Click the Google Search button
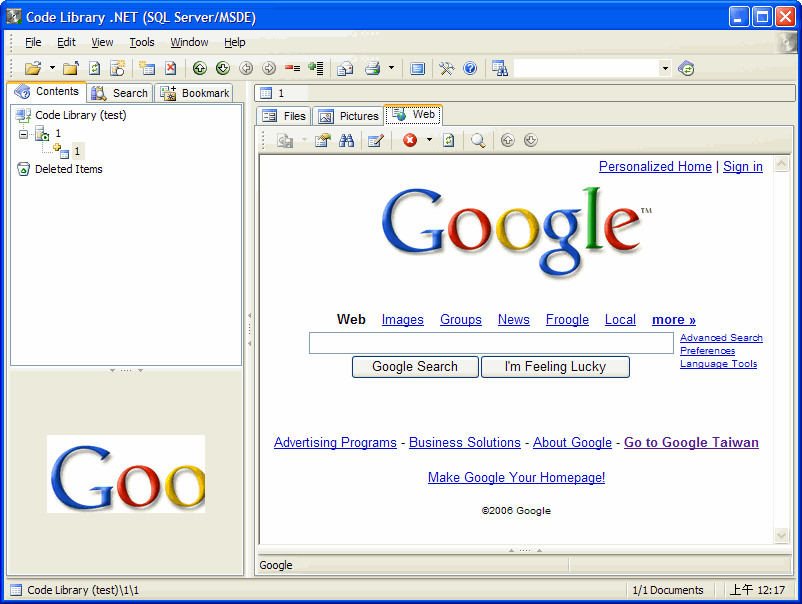This screenshot has height=604, width=802. [415, 367]
